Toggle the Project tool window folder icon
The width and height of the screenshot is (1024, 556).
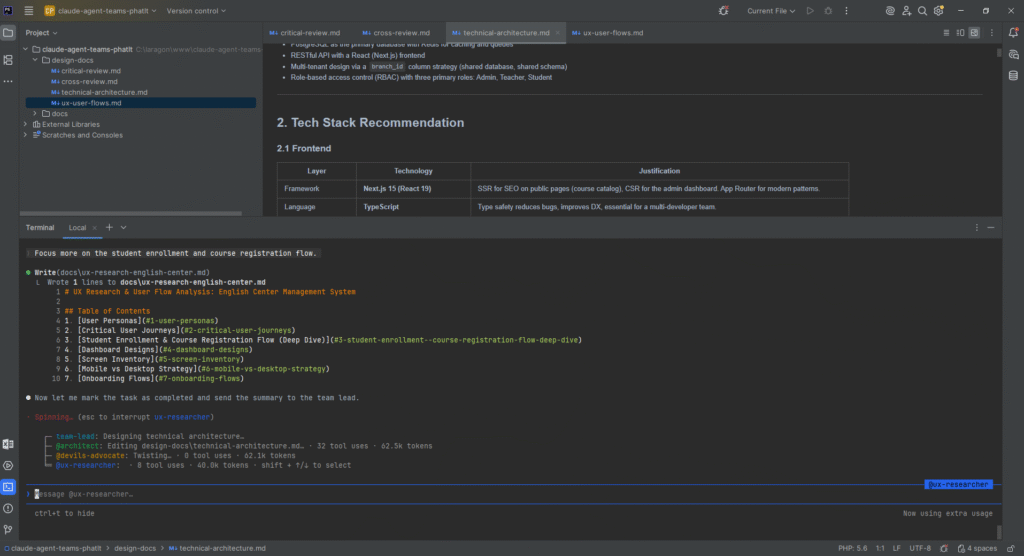(8, 32)
